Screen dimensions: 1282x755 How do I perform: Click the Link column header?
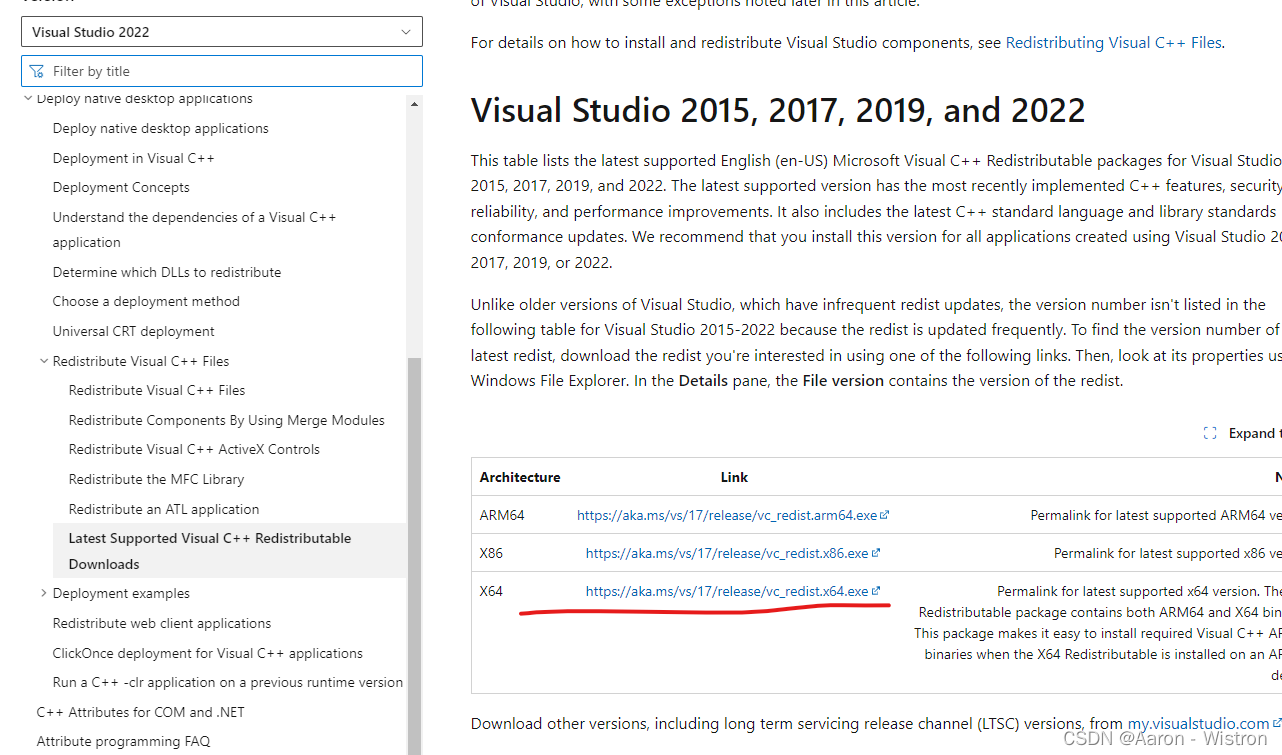pyautogui.click(x=734, y=477)
